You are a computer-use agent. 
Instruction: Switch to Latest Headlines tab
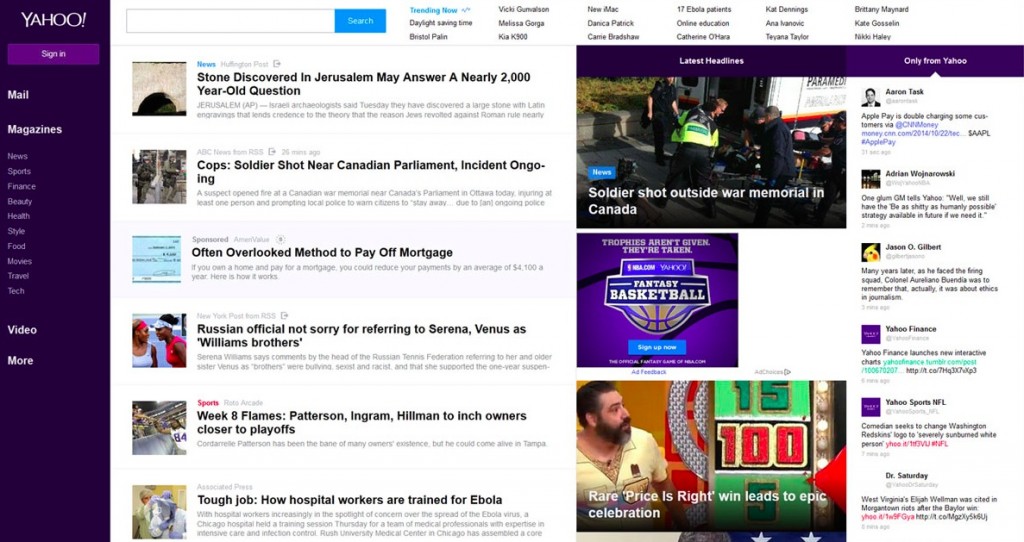tap(711, 61)
